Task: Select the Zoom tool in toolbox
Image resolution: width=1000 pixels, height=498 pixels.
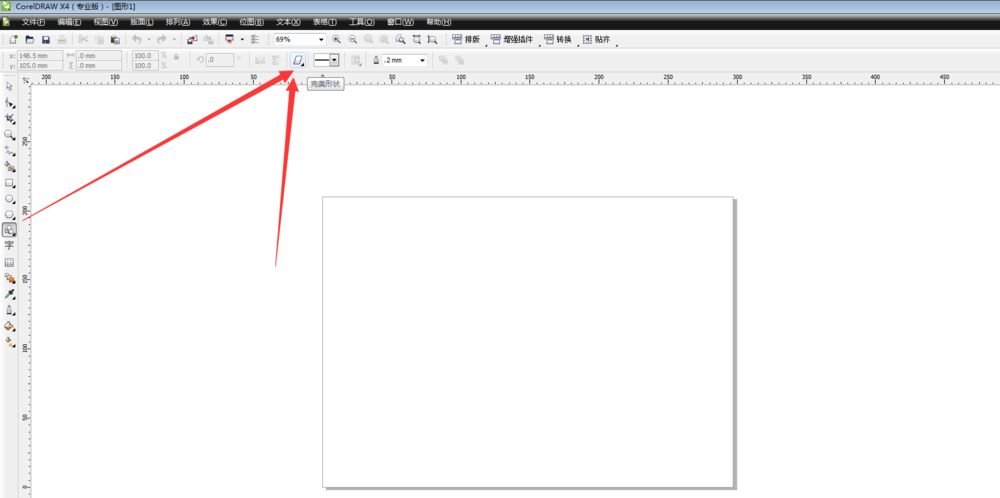Action: click(x=10, y=135)
